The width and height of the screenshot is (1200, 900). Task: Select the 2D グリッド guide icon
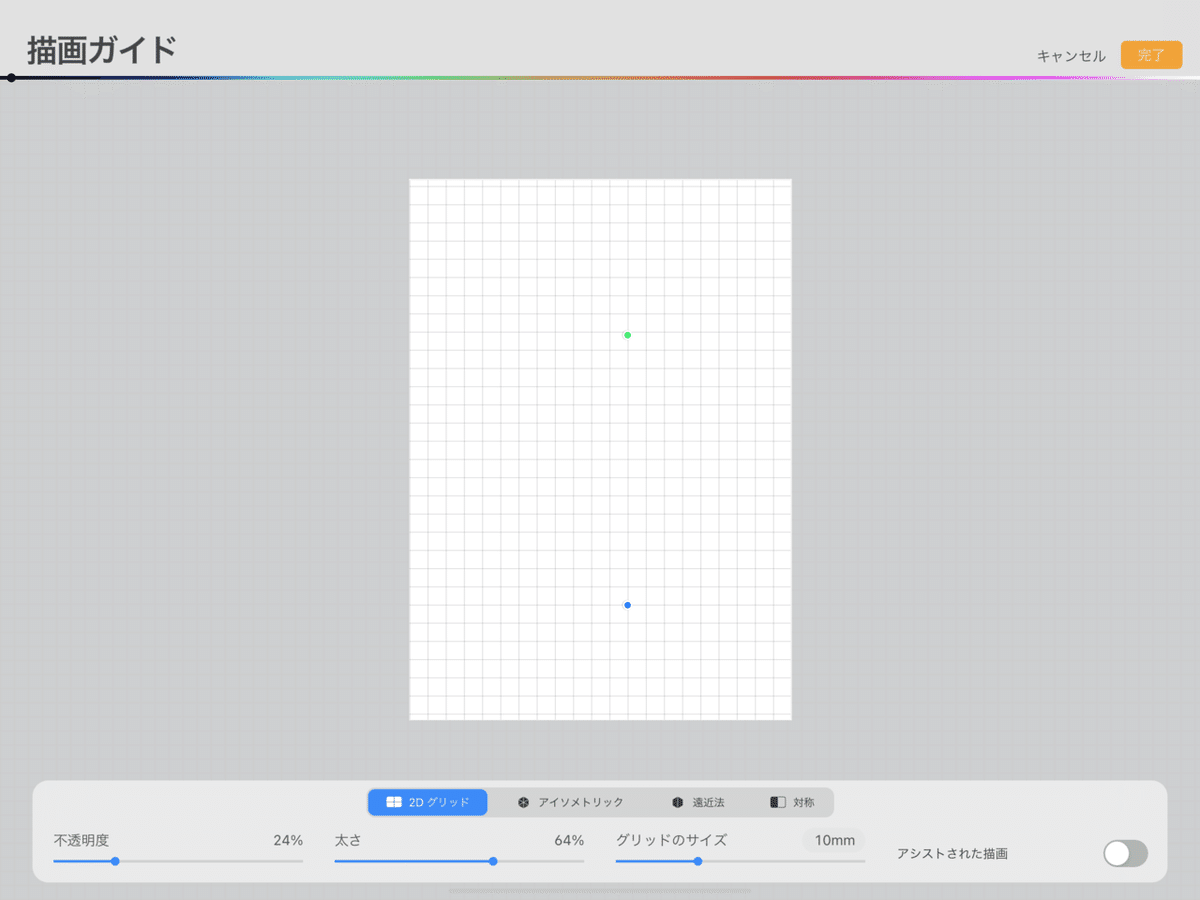pos(427,802)
